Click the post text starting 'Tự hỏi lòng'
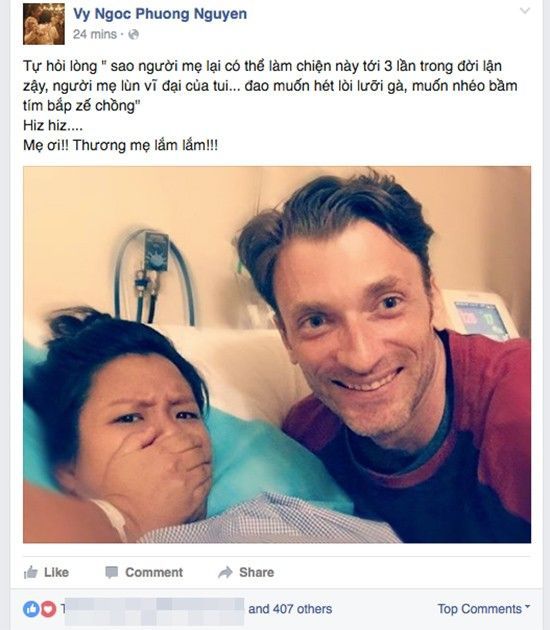This screenshot has width=550, height=630. (270, 86)
